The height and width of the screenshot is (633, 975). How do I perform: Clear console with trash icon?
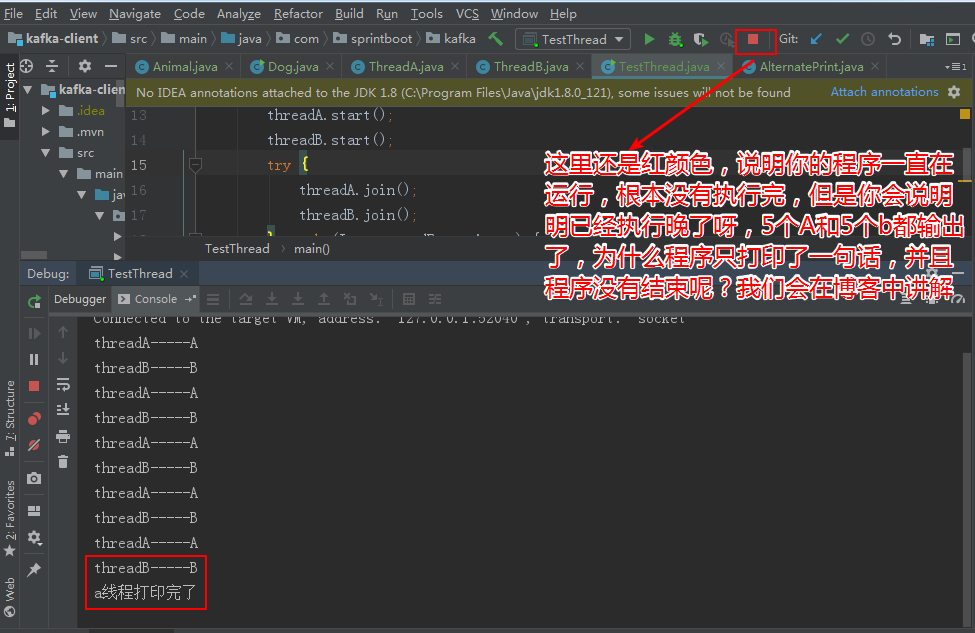pos(63,461)
